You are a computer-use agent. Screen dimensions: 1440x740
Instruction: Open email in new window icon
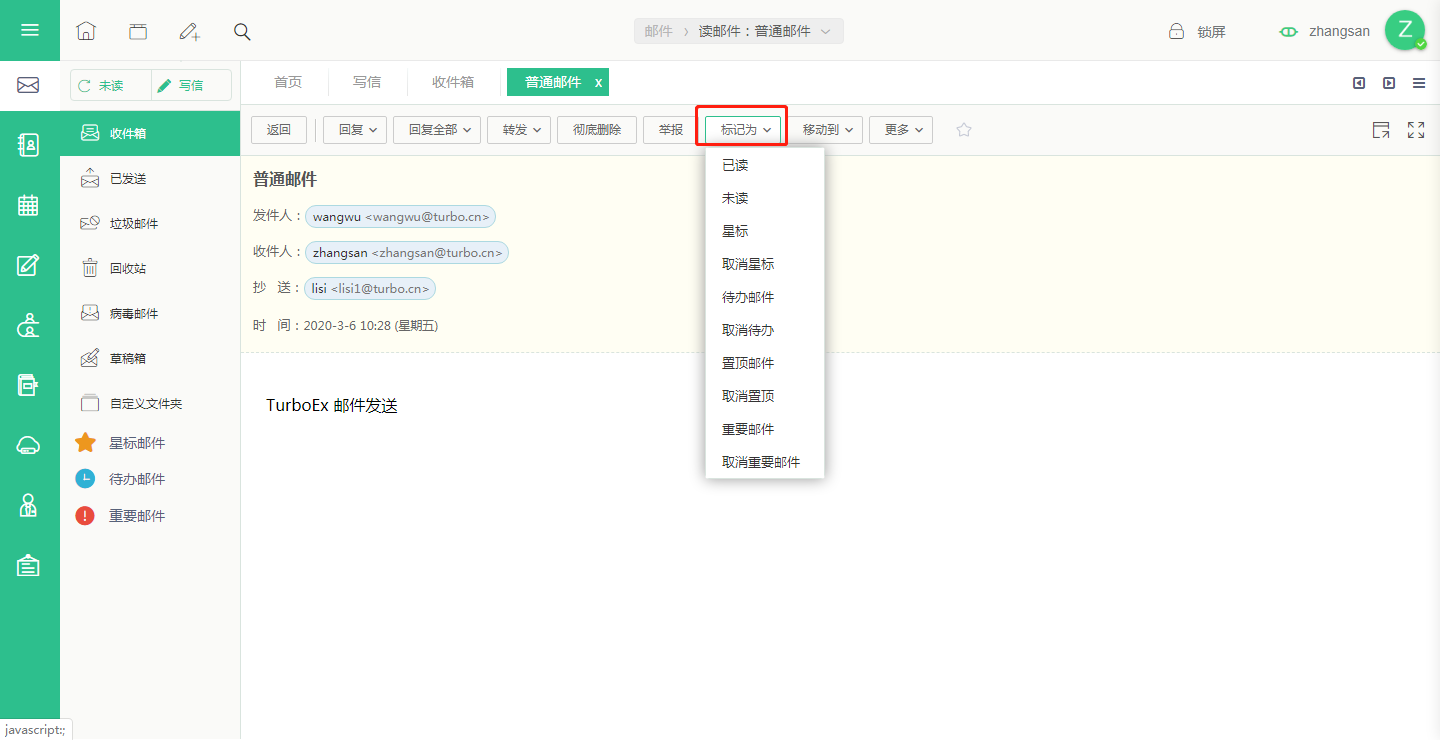1381,130
